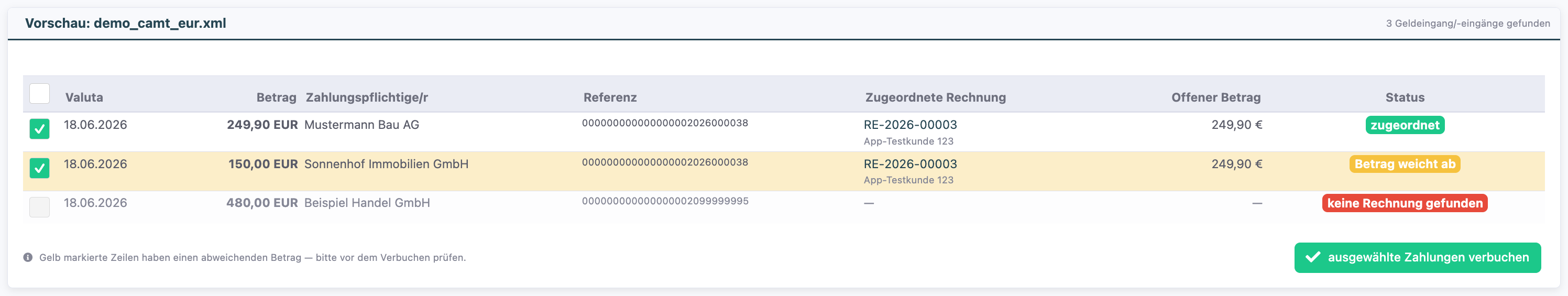Click the Valuta column header

[84, 97]
